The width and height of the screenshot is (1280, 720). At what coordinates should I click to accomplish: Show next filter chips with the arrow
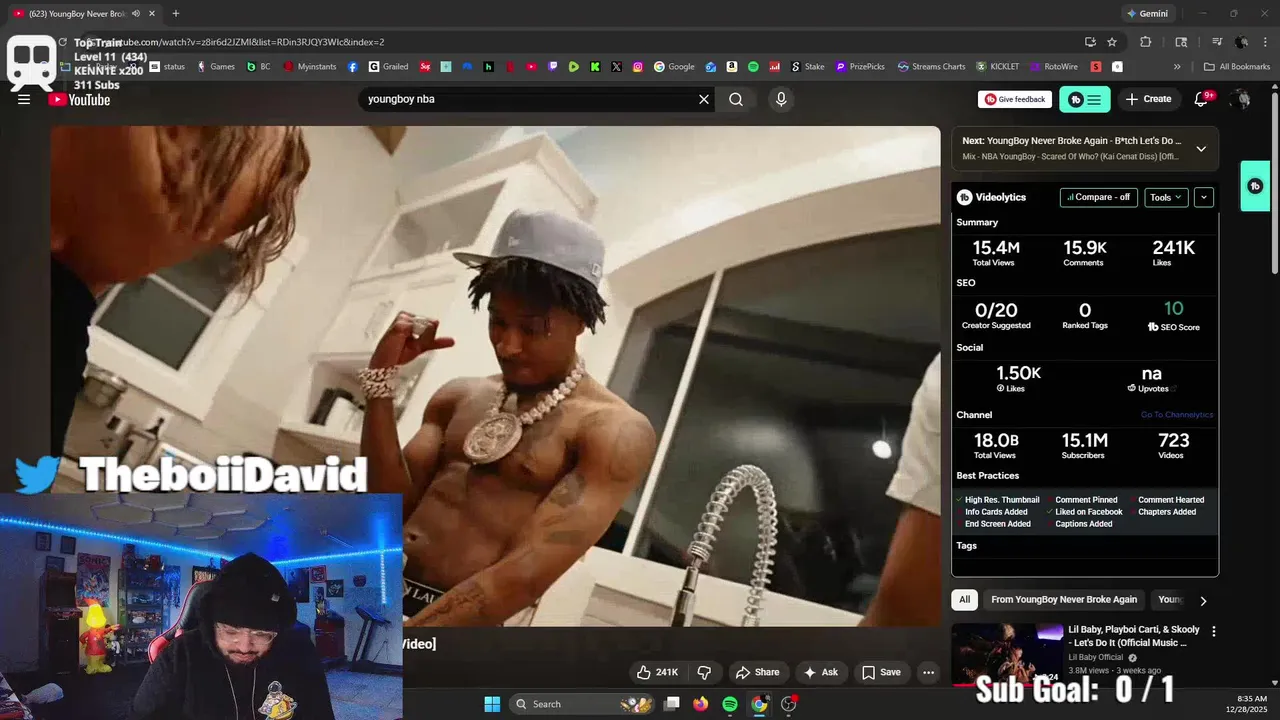coord(1203,600)
